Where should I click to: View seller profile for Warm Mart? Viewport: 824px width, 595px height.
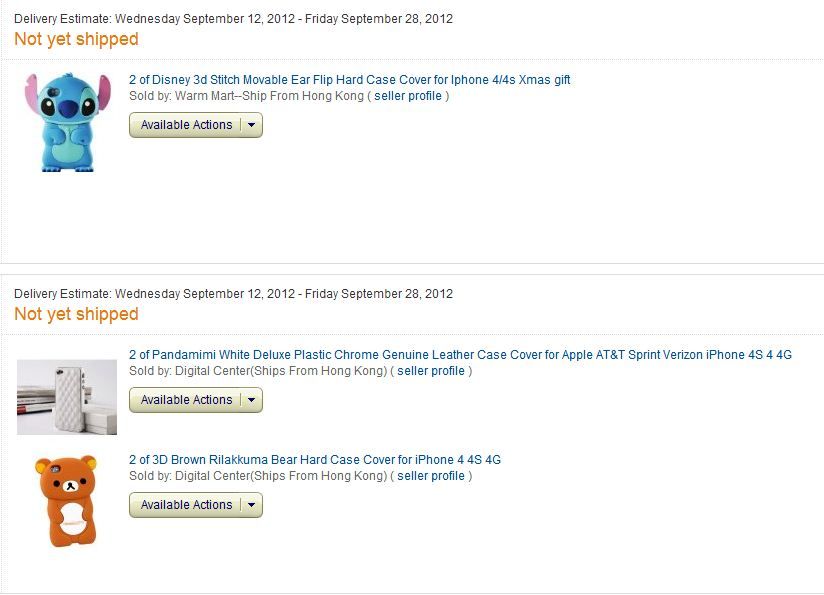408,96
